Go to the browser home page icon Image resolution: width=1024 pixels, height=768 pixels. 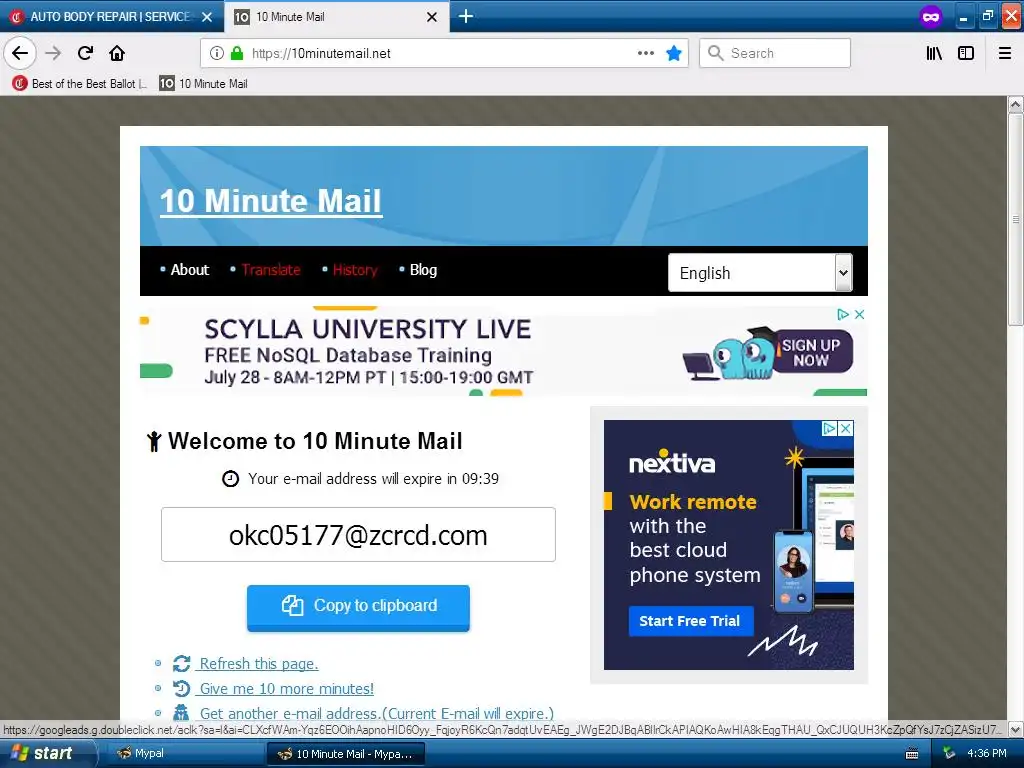point(117,53)
